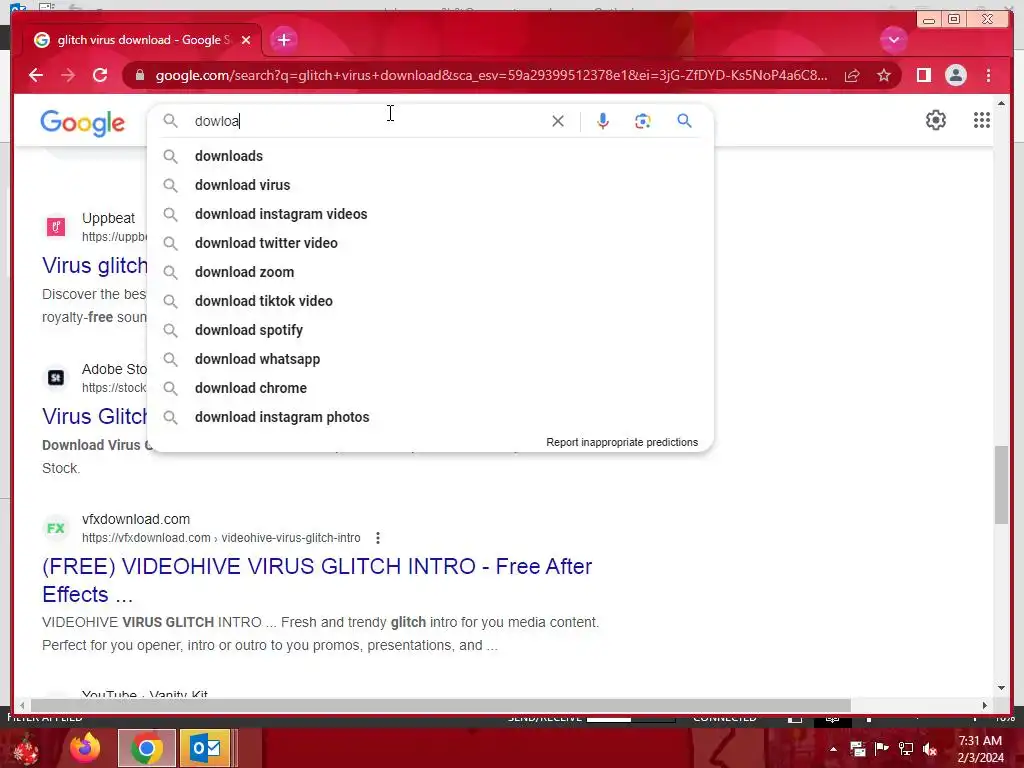The image size is (1024, 768).
Task: Open the network tray icon
Action: 905,749
